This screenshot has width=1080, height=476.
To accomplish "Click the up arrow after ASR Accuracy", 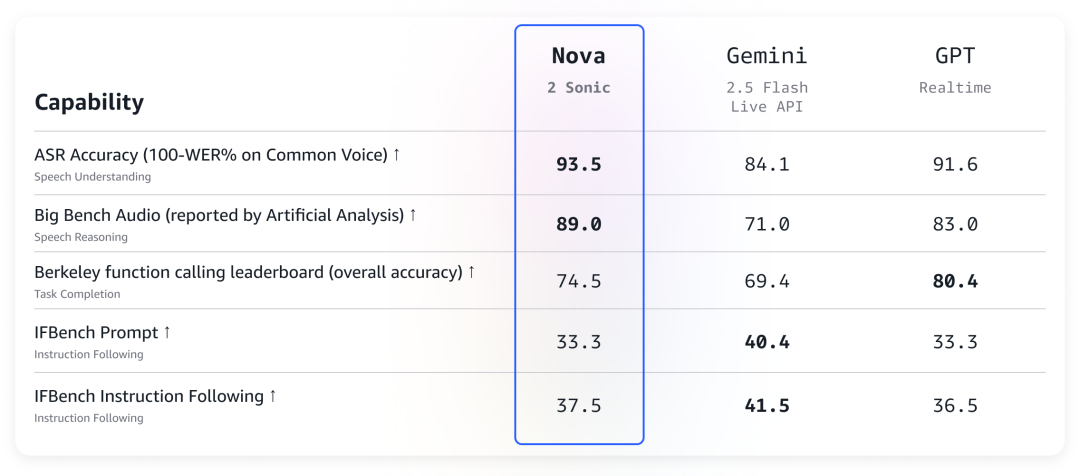I will click(396, 155).
